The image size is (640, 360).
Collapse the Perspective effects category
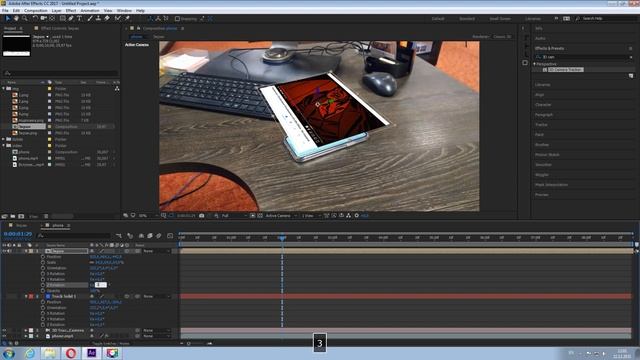[534, 64]
